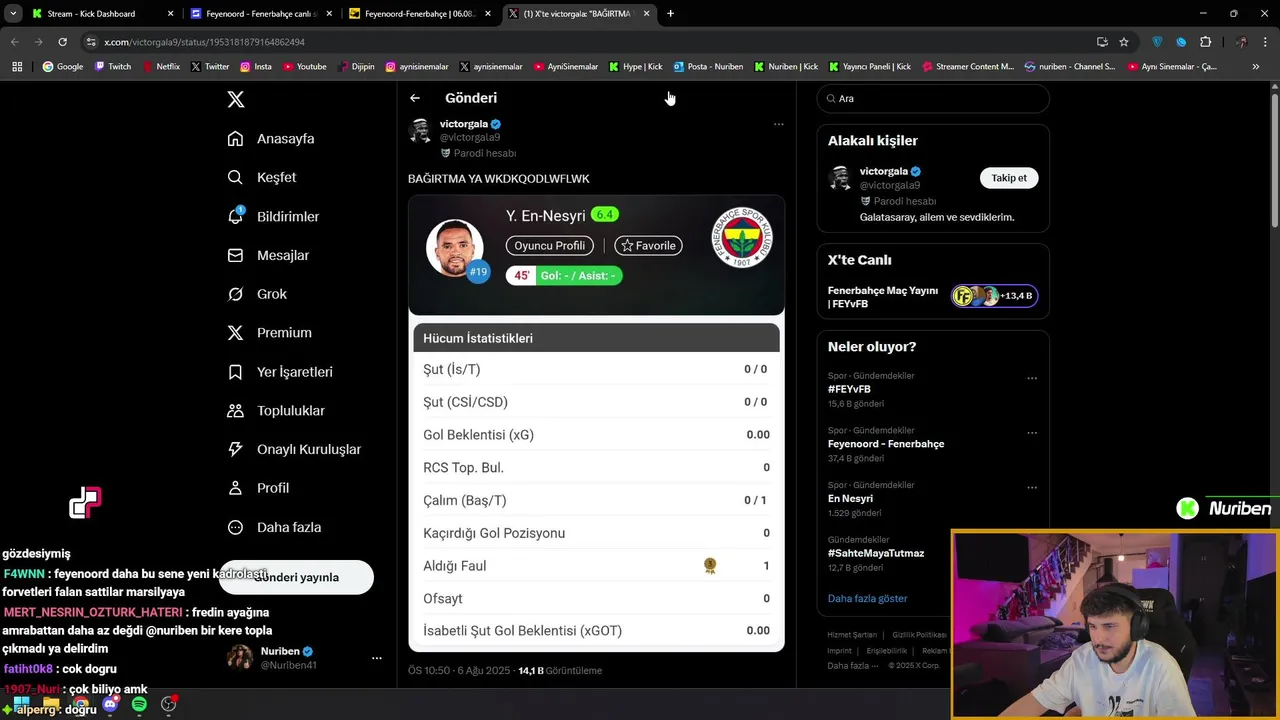
Task: Open the #FEYvFB trend
Action: click(849, 389)
